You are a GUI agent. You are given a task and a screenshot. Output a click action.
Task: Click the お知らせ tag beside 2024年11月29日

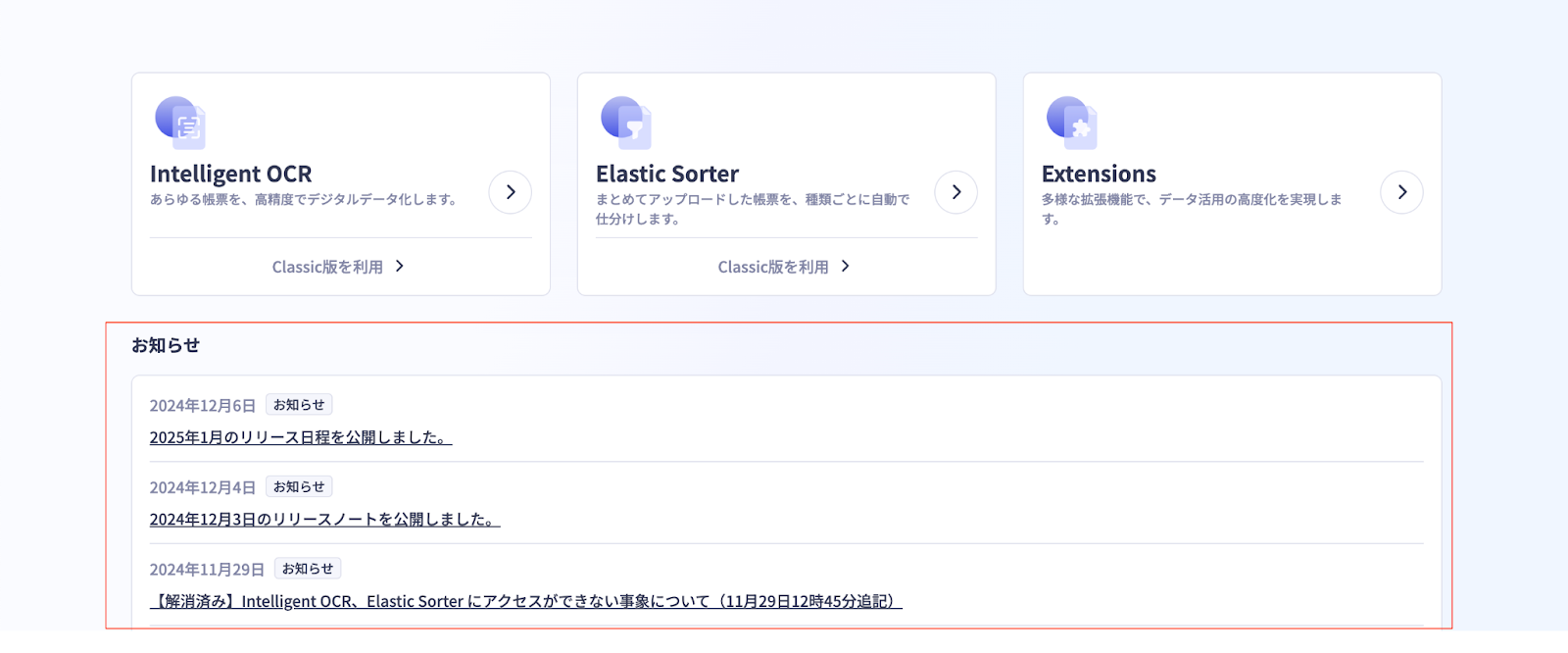pyautogui.click(x=308, y=569)
